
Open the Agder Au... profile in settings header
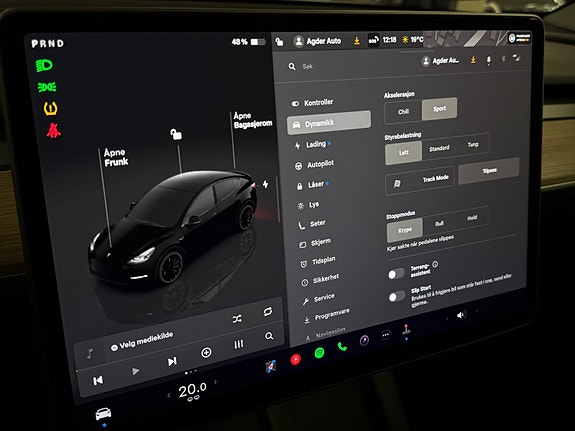[440, 61]
